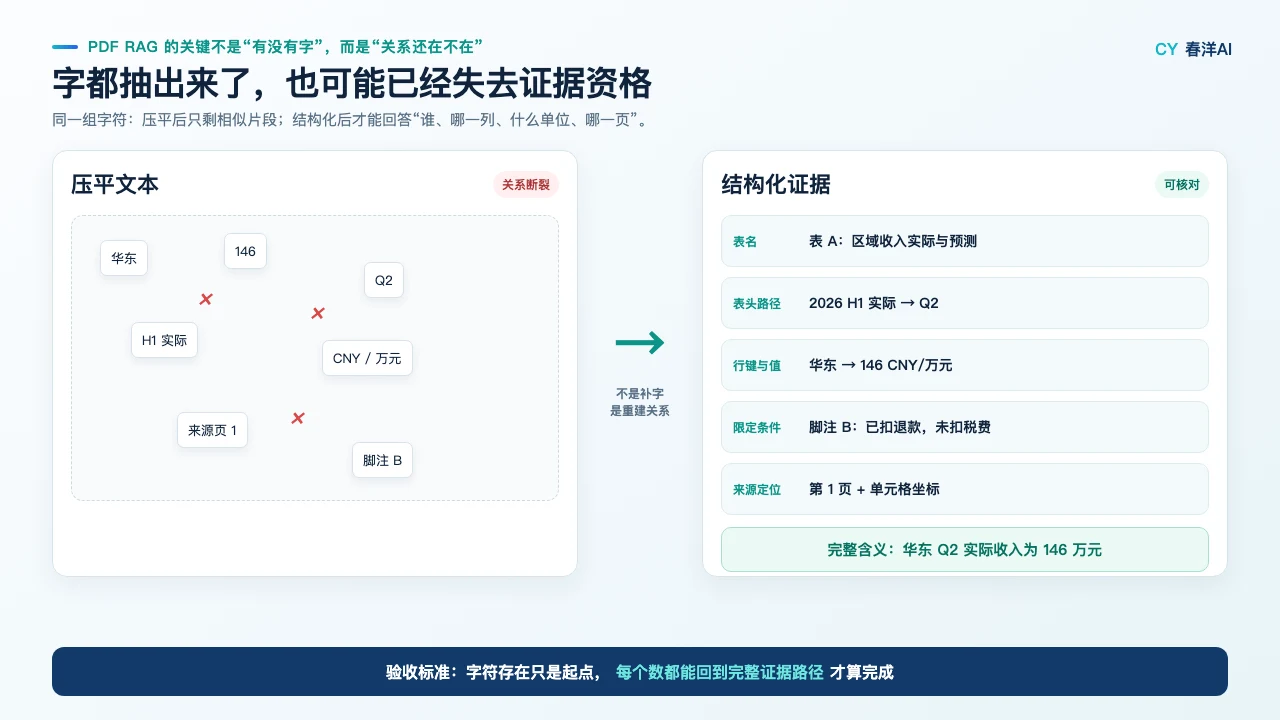The width and height of the screenshot is (1280, 720).
Task: Click the highlighted 每个数都能回到完整证据路径 text
Action: coord(720,672)
